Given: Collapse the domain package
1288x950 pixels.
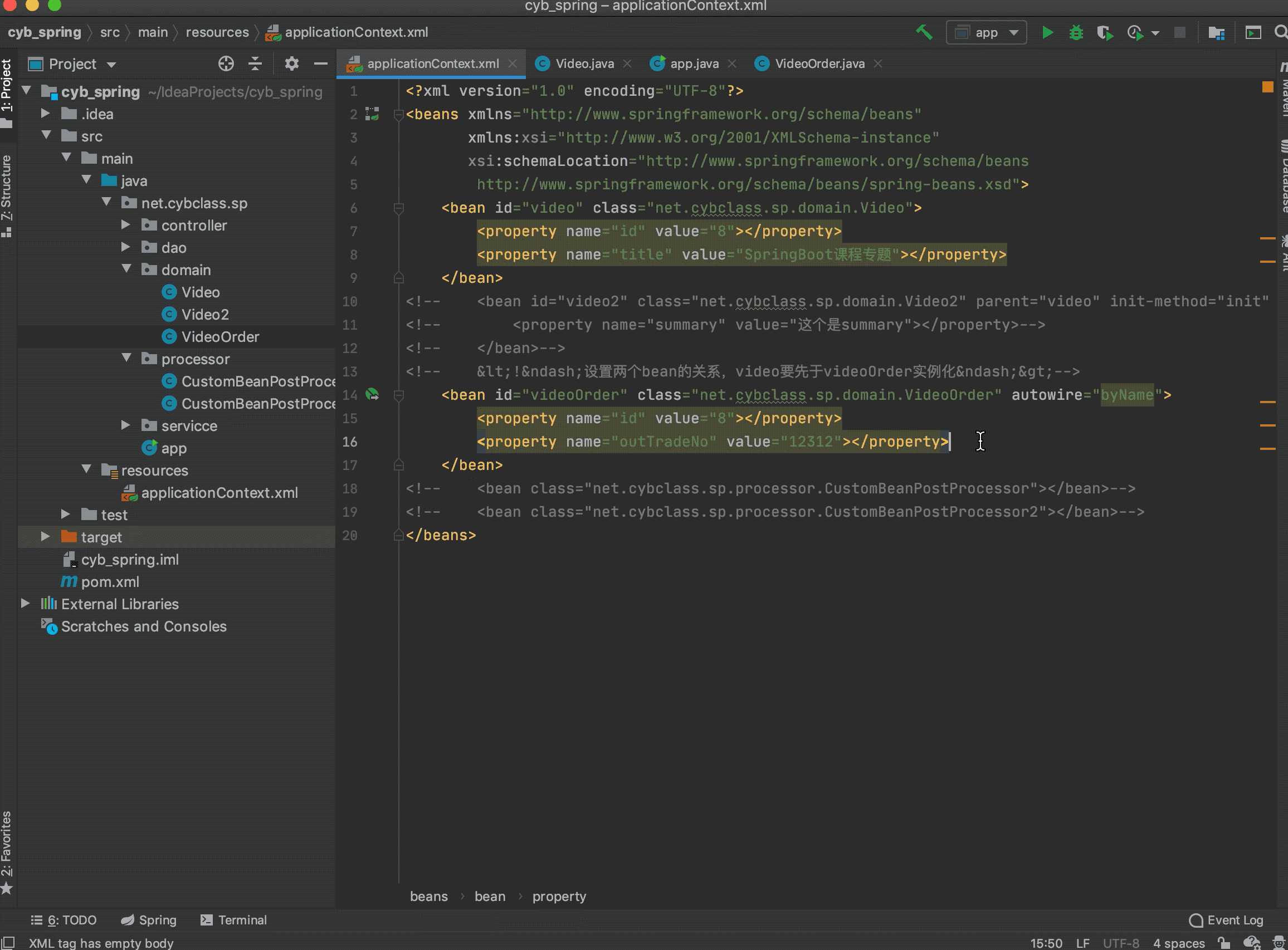Looking at the screenshot, I should [x=126, y=269].
